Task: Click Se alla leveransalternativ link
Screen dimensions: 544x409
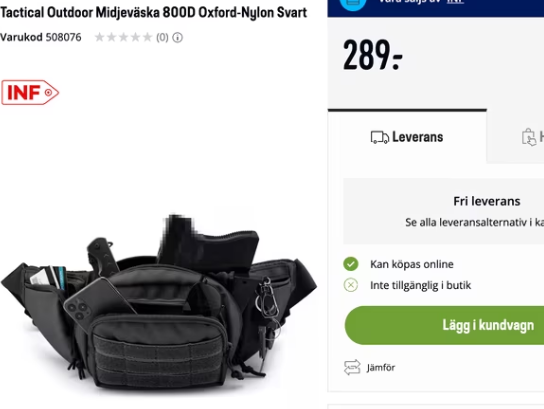Action: (x=474, y=222)
